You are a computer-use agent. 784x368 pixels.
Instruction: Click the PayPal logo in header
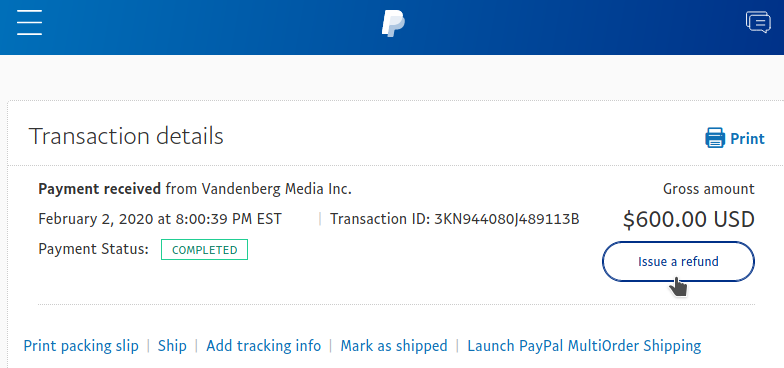[x=393, y=24]
